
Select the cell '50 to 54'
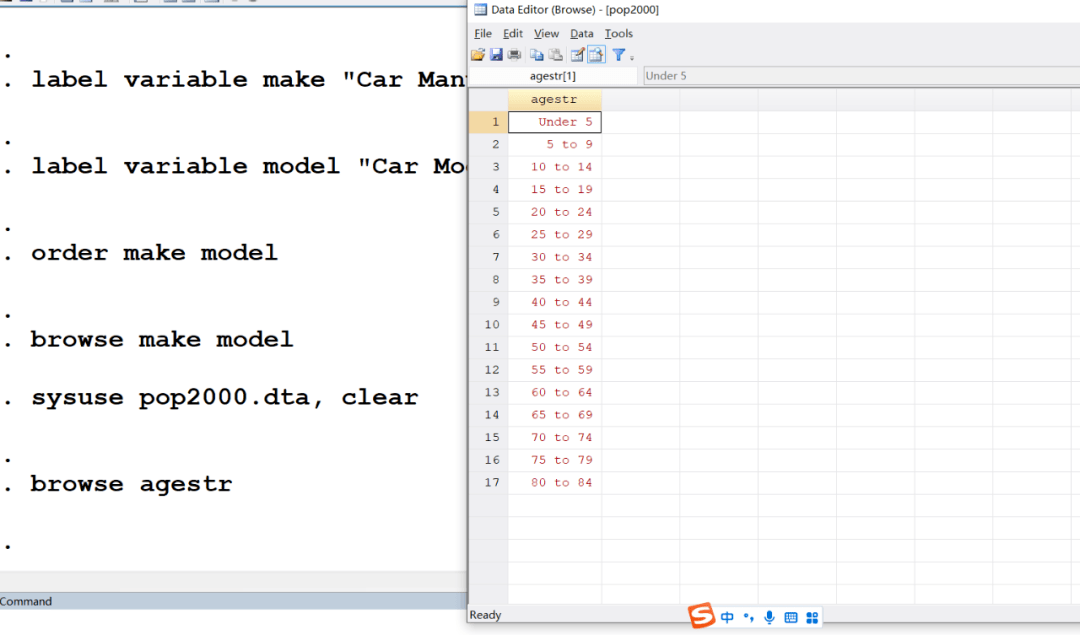[554, 347]
